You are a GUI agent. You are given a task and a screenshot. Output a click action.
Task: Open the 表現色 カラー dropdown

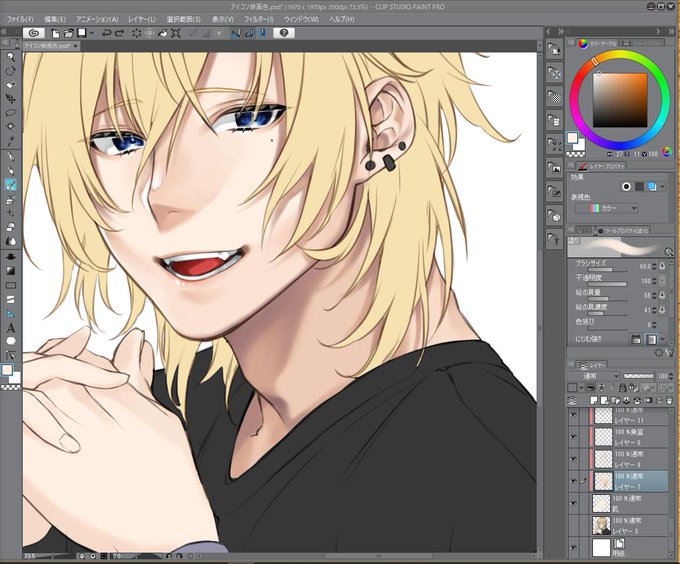[x=607, y=209]
